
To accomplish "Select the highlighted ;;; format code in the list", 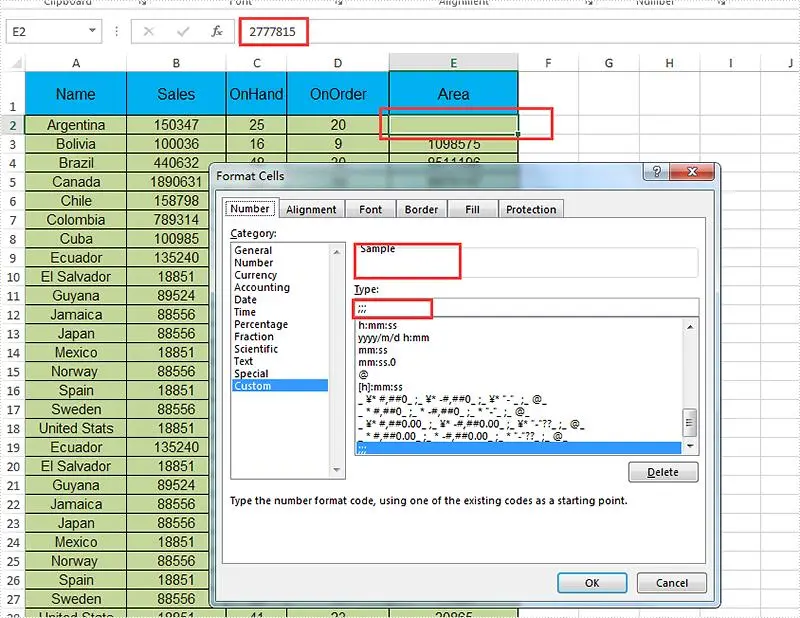I will coord(518,448).
